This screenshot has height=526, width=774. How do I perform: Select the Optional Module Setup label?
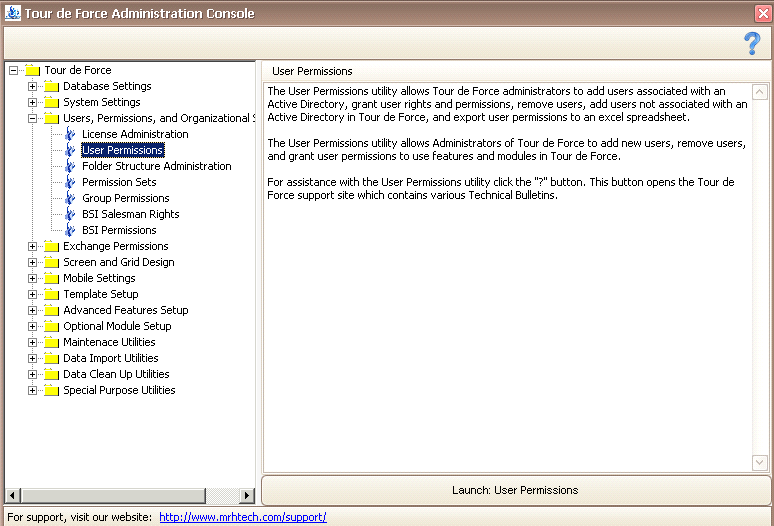coord(117,326)
